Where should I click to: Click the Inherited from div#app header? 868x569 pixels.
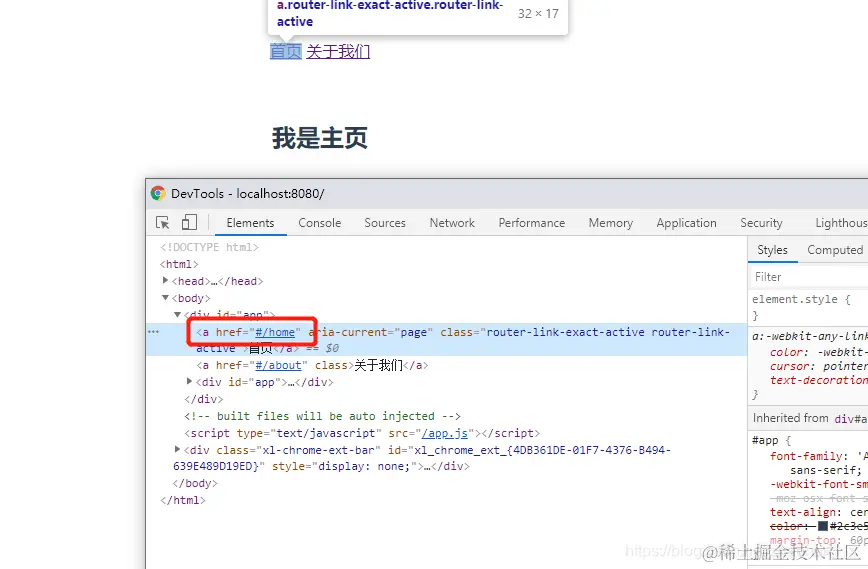pos(810,418)
